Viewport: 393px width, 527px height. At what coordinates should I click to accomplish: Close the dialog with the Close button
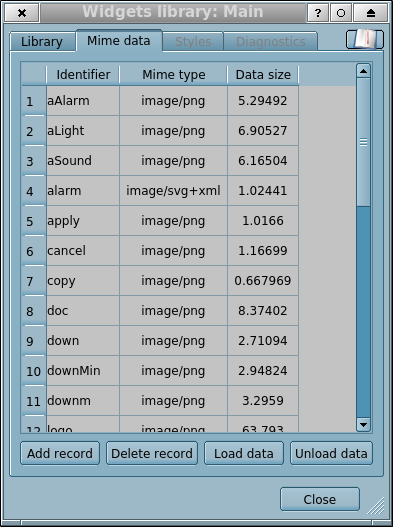click(x=320, y=499)
